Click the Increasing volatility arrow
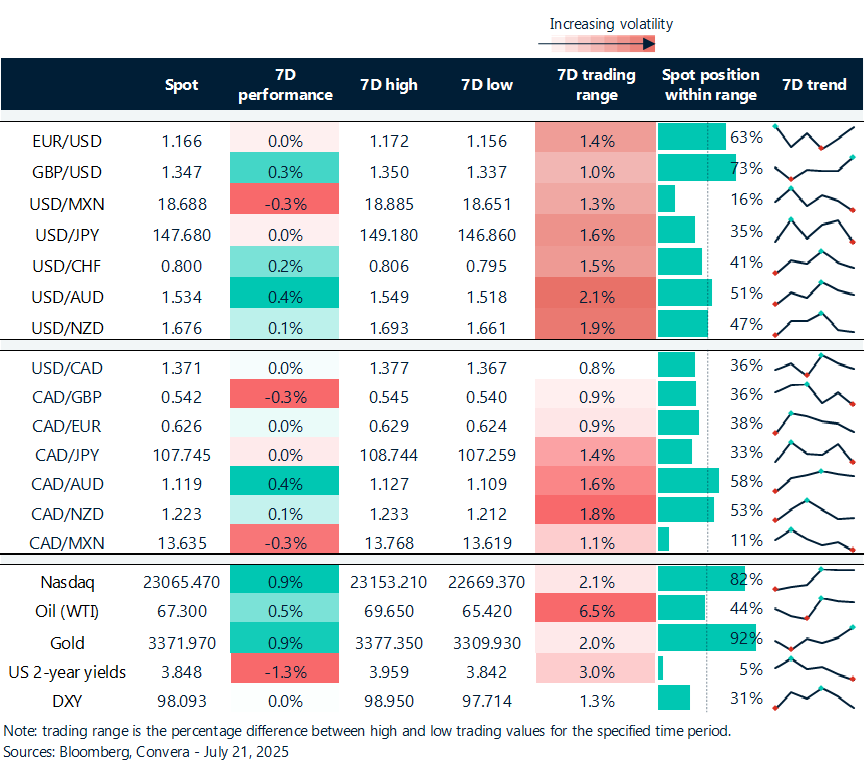Viewport: 865px width, 772px height. click(x=597, y=44)
